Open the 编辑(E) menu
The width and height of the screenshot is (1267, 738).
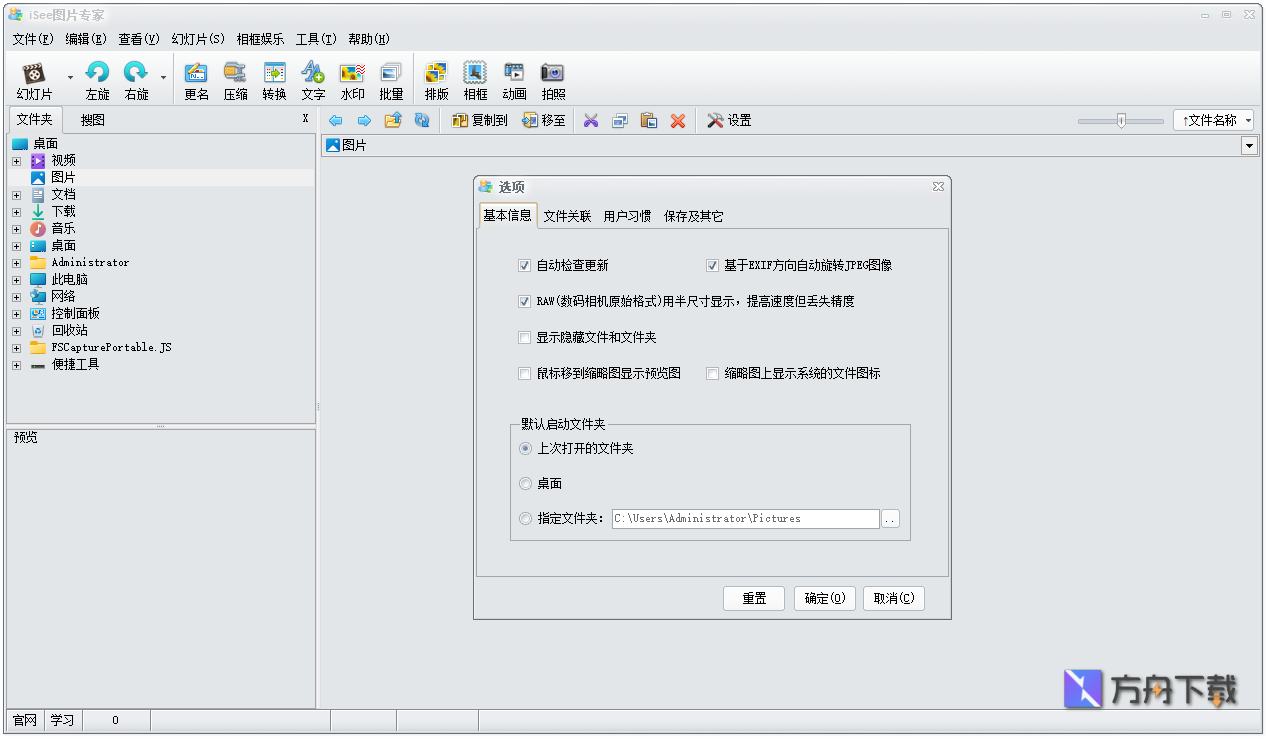86,39
